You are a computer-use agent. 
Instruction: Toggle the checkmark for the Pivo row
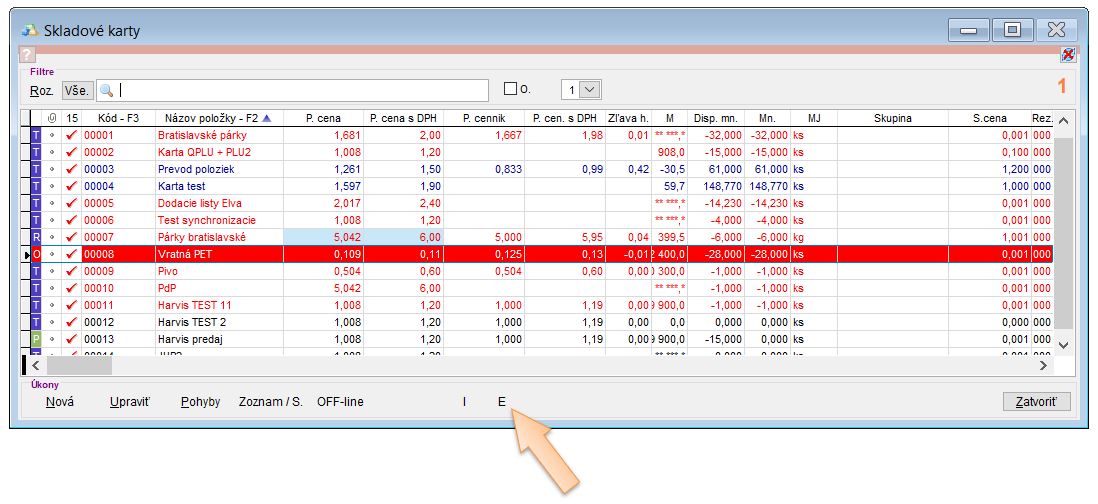point(71,271)
